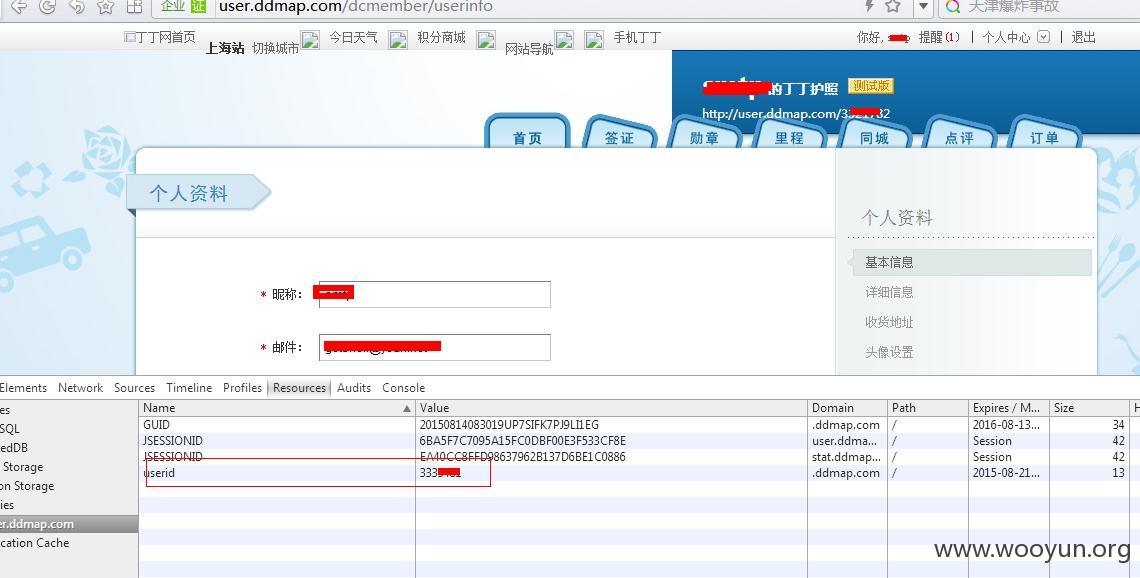This screenshot has height=578, width=1140.
Task: Click GUID value 20150814083019UP7SIFK7PJ9LI1EG
Action: click(x=509, y=425)
